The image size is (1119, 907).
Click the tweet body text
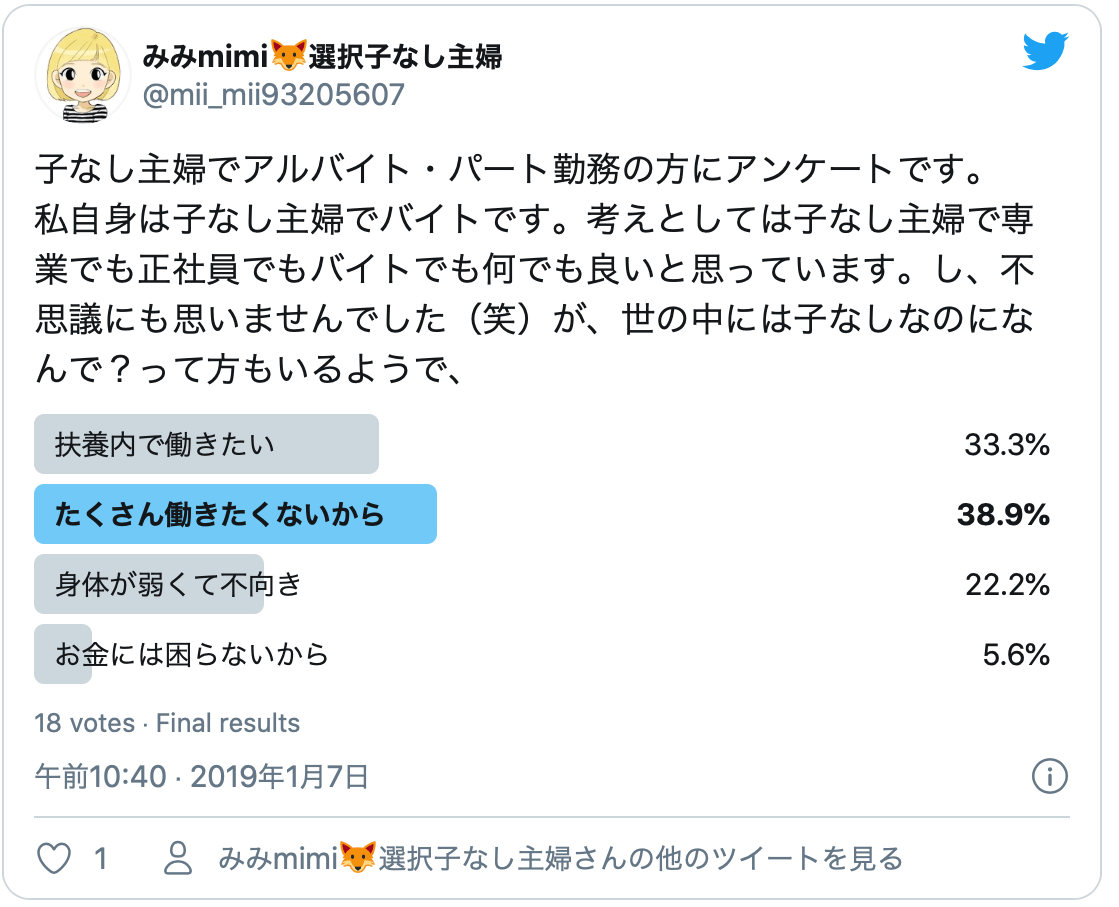535,268
